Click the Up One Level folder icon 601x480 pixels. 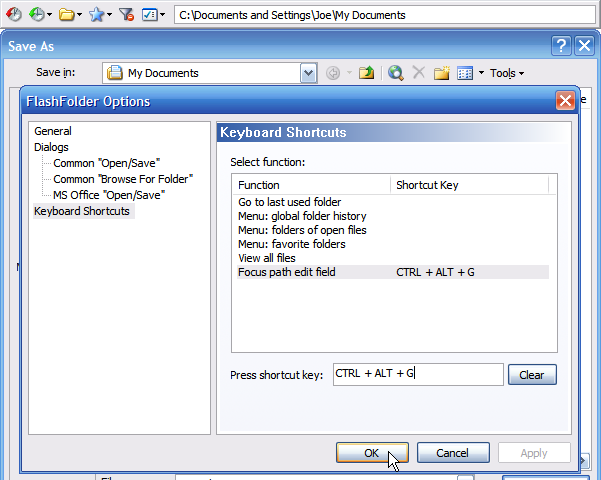click(367, 73)
